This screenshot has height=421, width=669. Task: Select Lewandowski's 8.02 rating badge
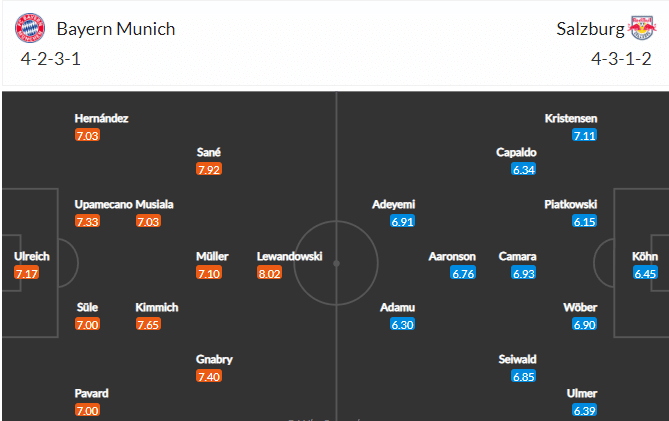269,273
